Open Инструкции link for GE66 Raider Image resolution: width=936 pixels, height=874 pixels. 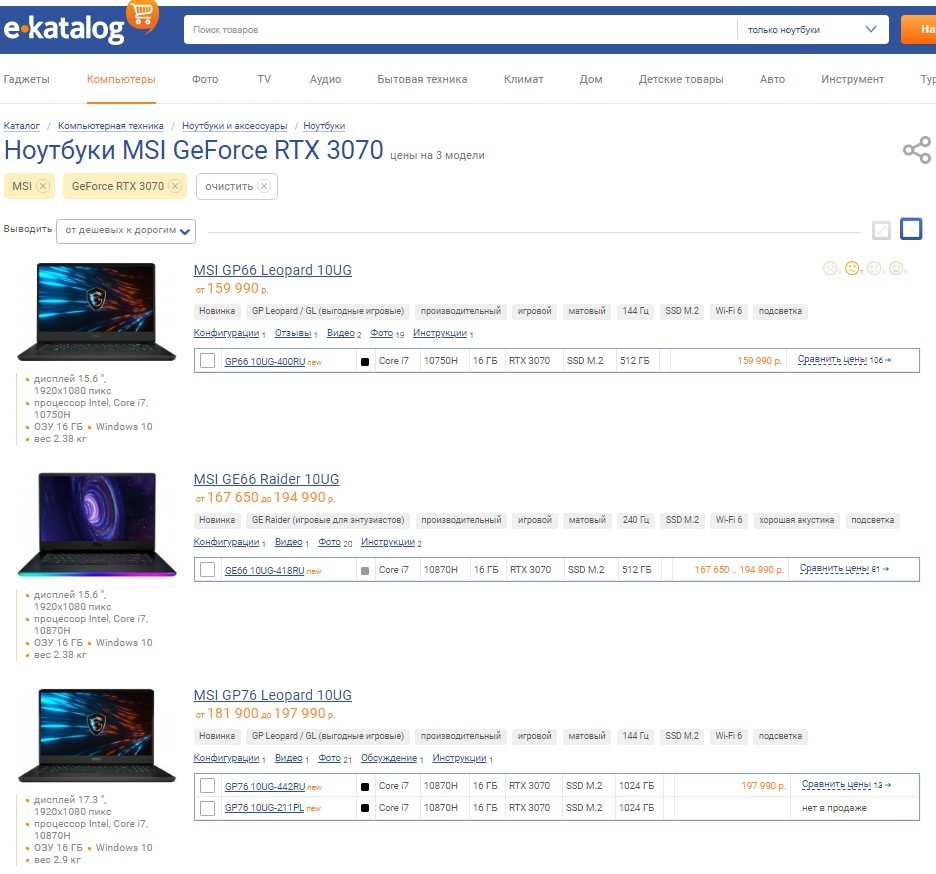[388, 542]
